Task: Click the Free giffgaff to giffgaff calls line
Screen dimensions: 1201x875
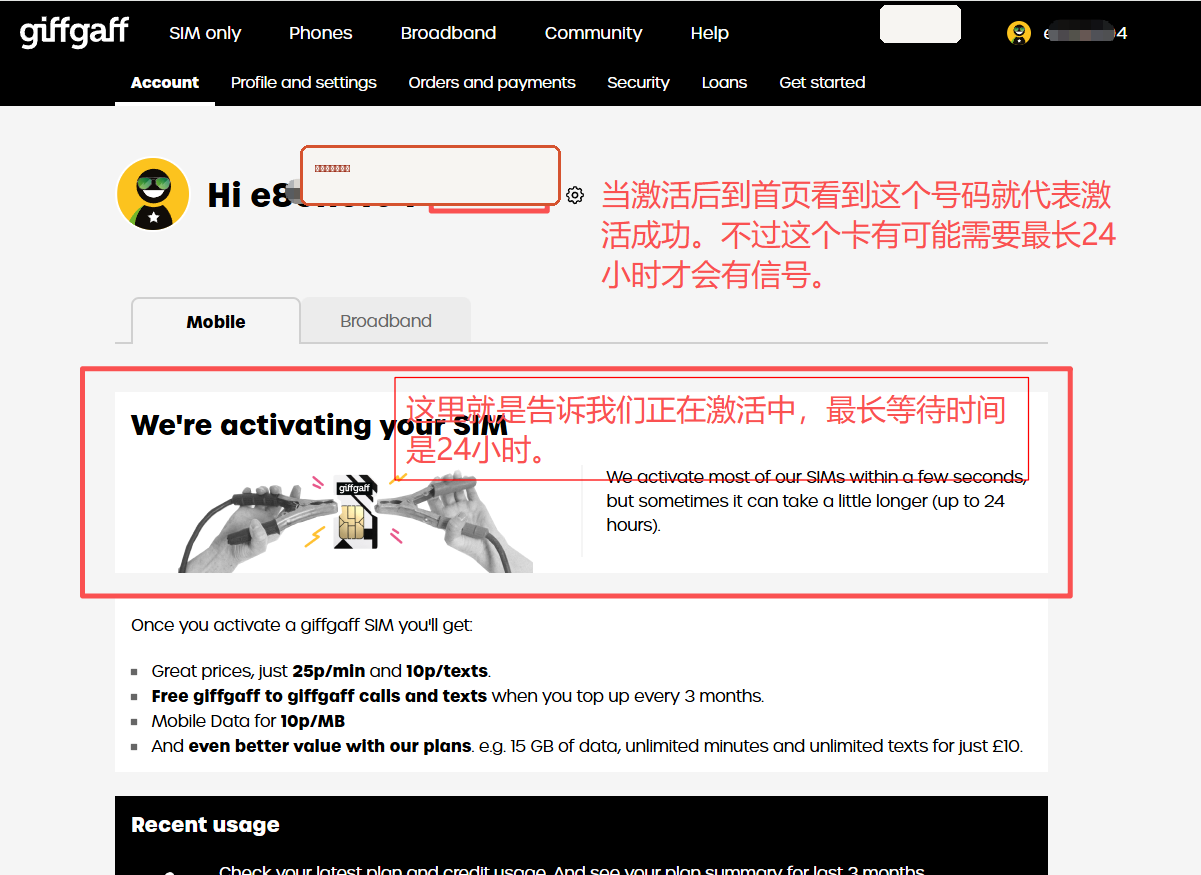Action: (458, 696)
